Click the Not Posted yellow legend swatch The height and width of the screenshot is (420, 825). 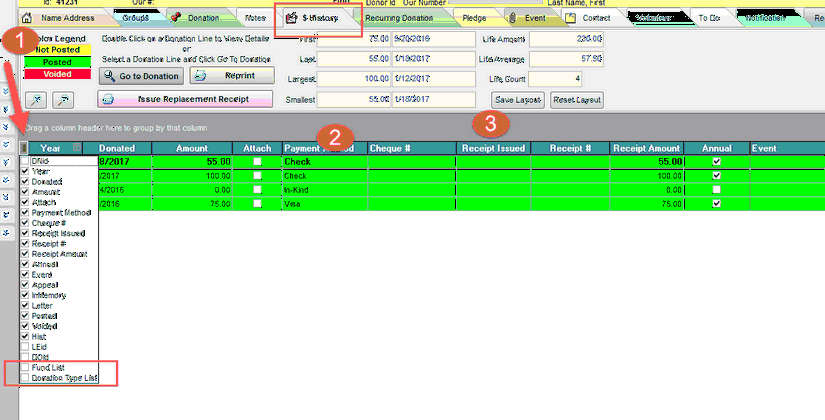[57, 49]
